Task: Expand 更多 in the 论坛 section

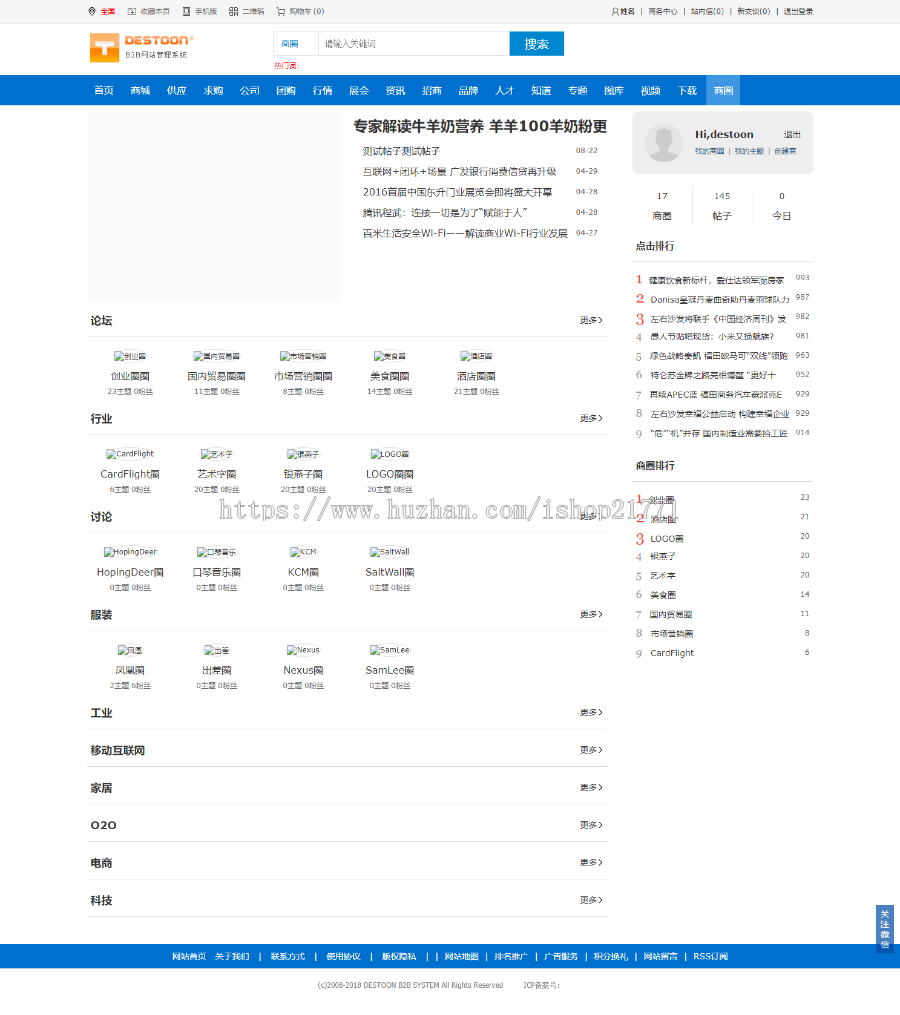Action: (x=591, y=320)
